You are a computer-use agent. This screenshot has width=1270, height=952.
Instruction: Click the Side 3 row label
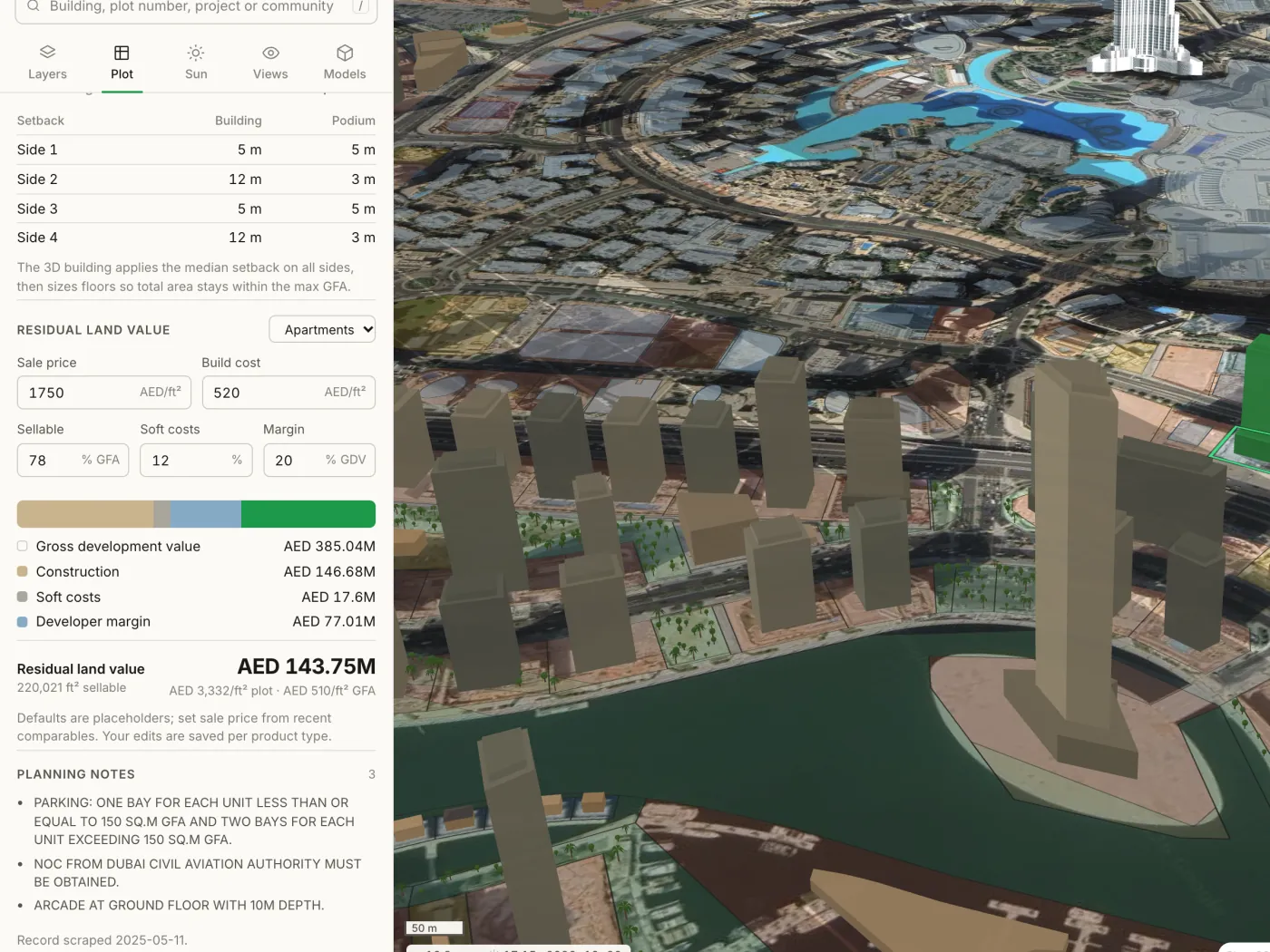tap(37, 209)
